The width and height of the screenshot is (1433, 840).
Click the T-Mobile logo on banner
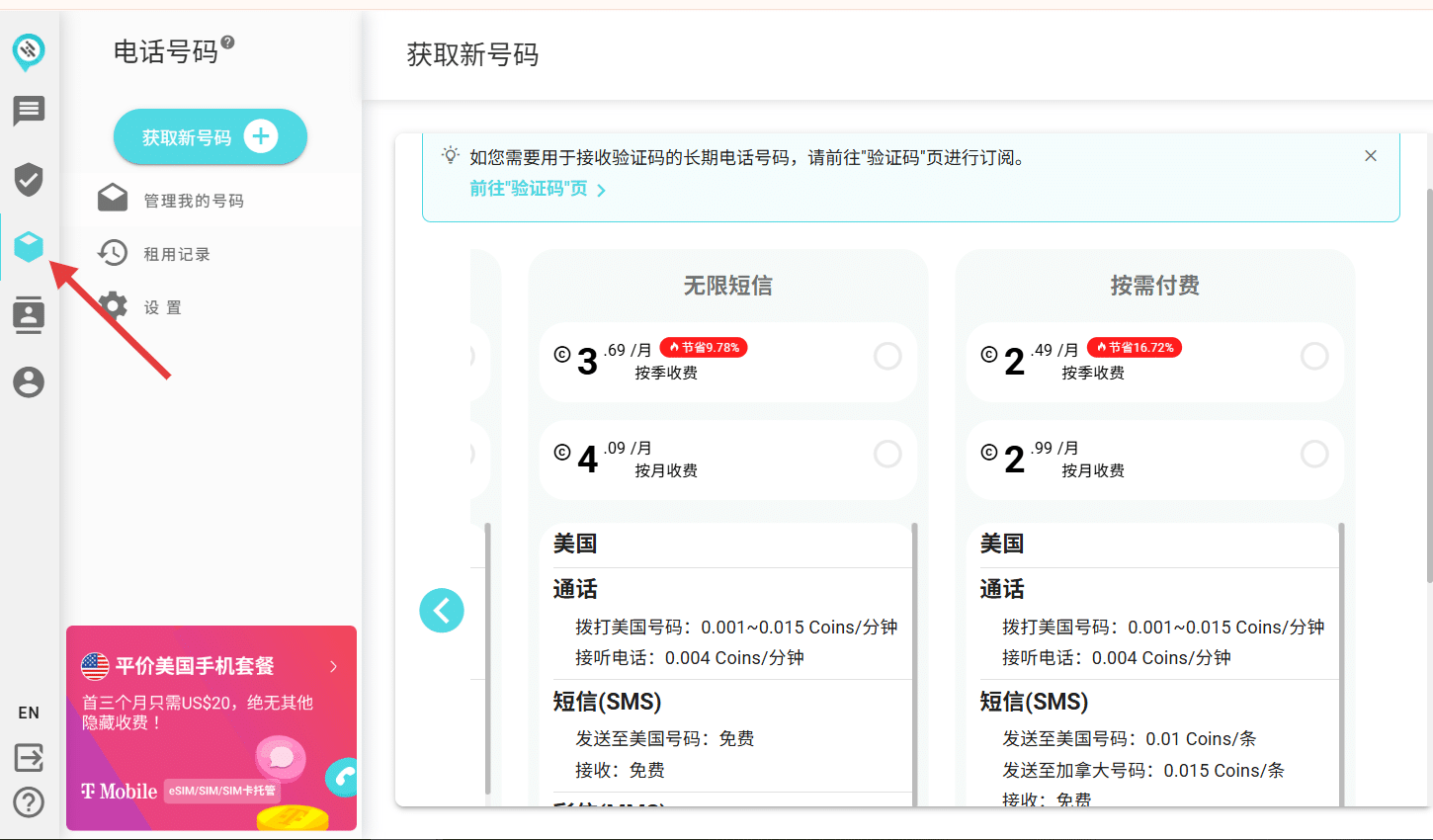119,791
